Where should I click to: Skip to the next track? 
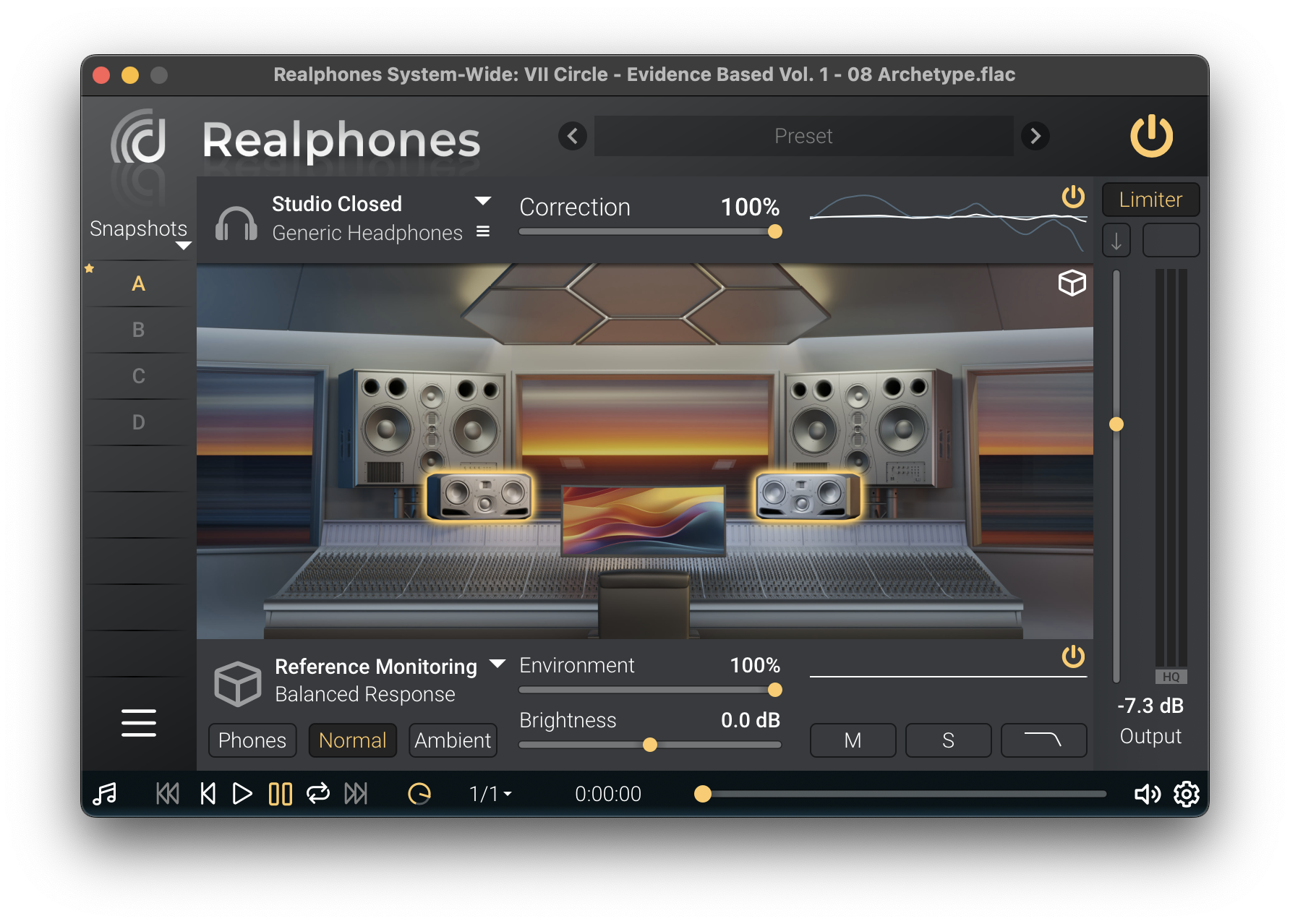[356, 793]
